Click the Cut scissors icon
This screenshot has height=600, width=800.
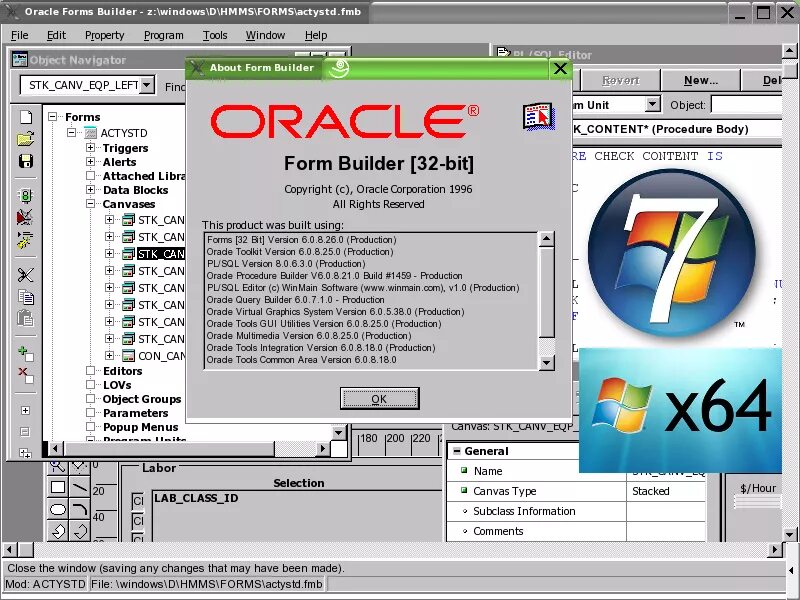click(x=26, y=275)
